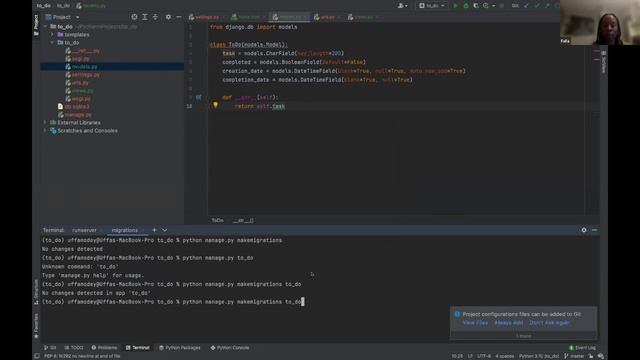Image resolution: width=640 pixels, height=360 pixels.
Task: Click the info icon in Git notification
Action: coord(457,314)
